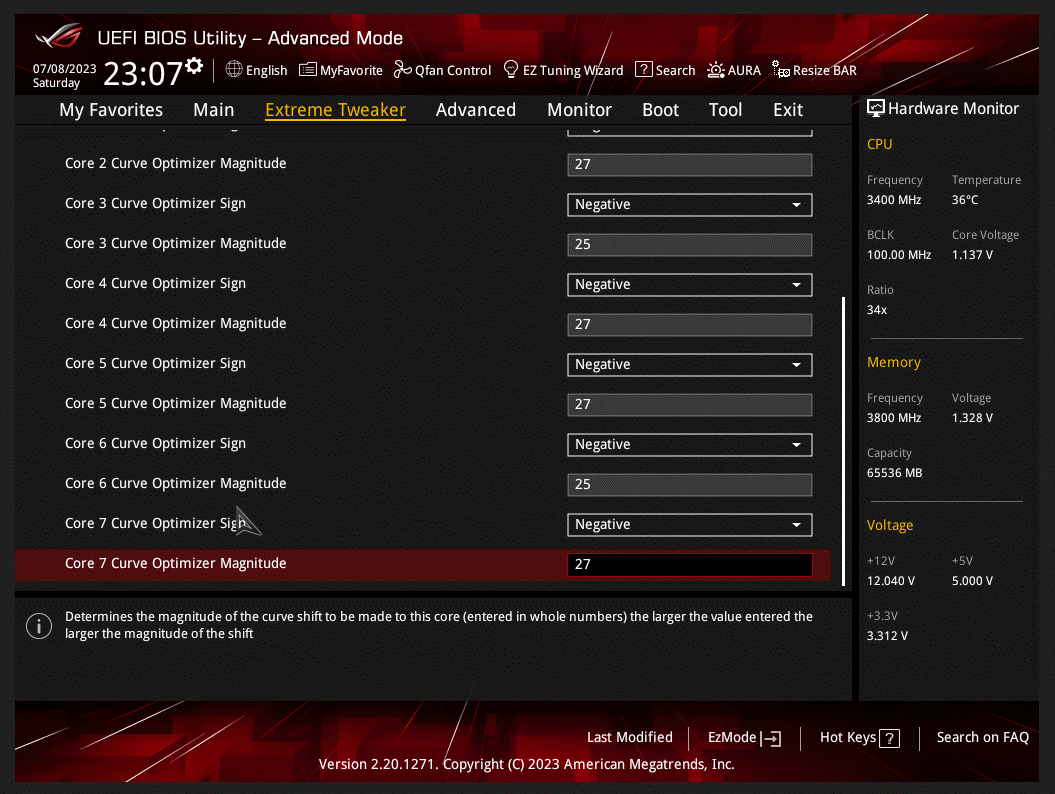Switch to EzMode

744,737
